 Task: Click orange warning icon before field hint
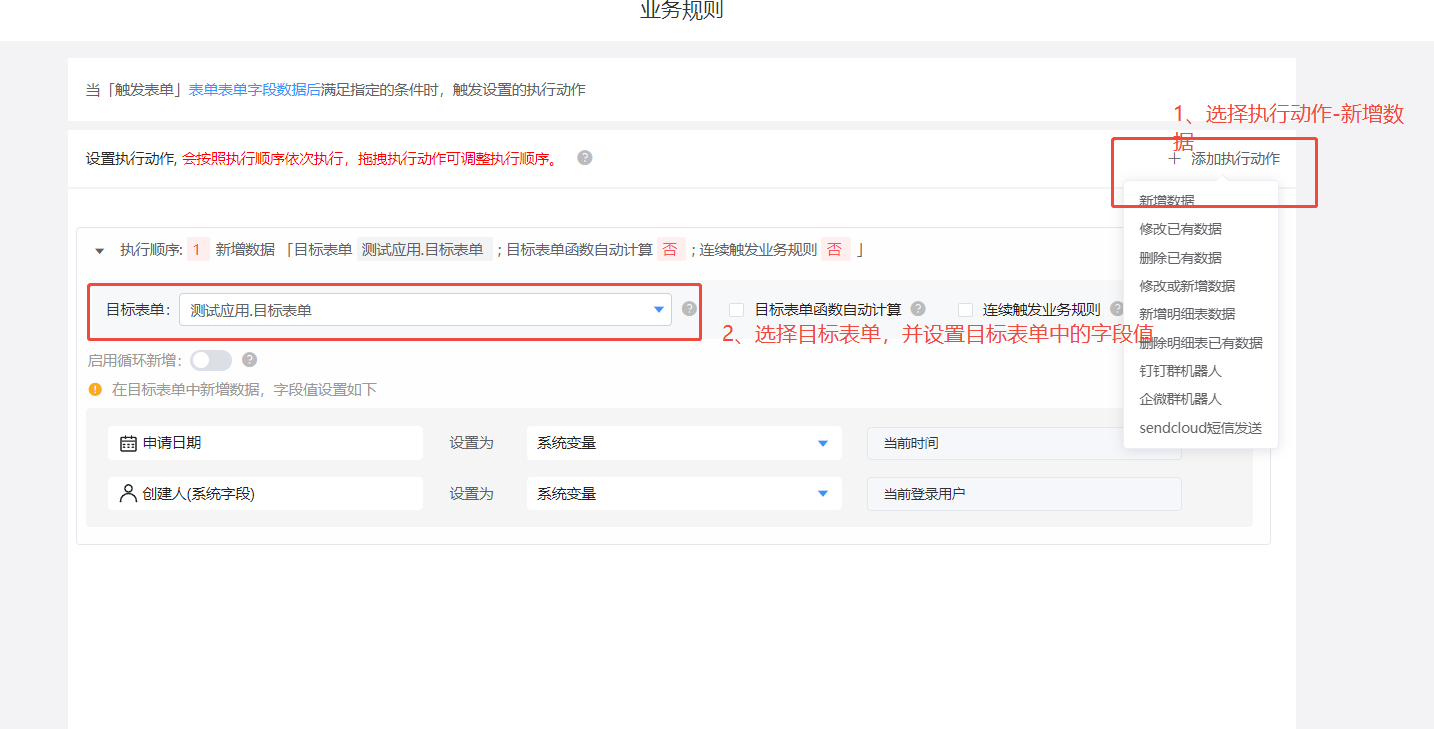click(x=95, y=389)
